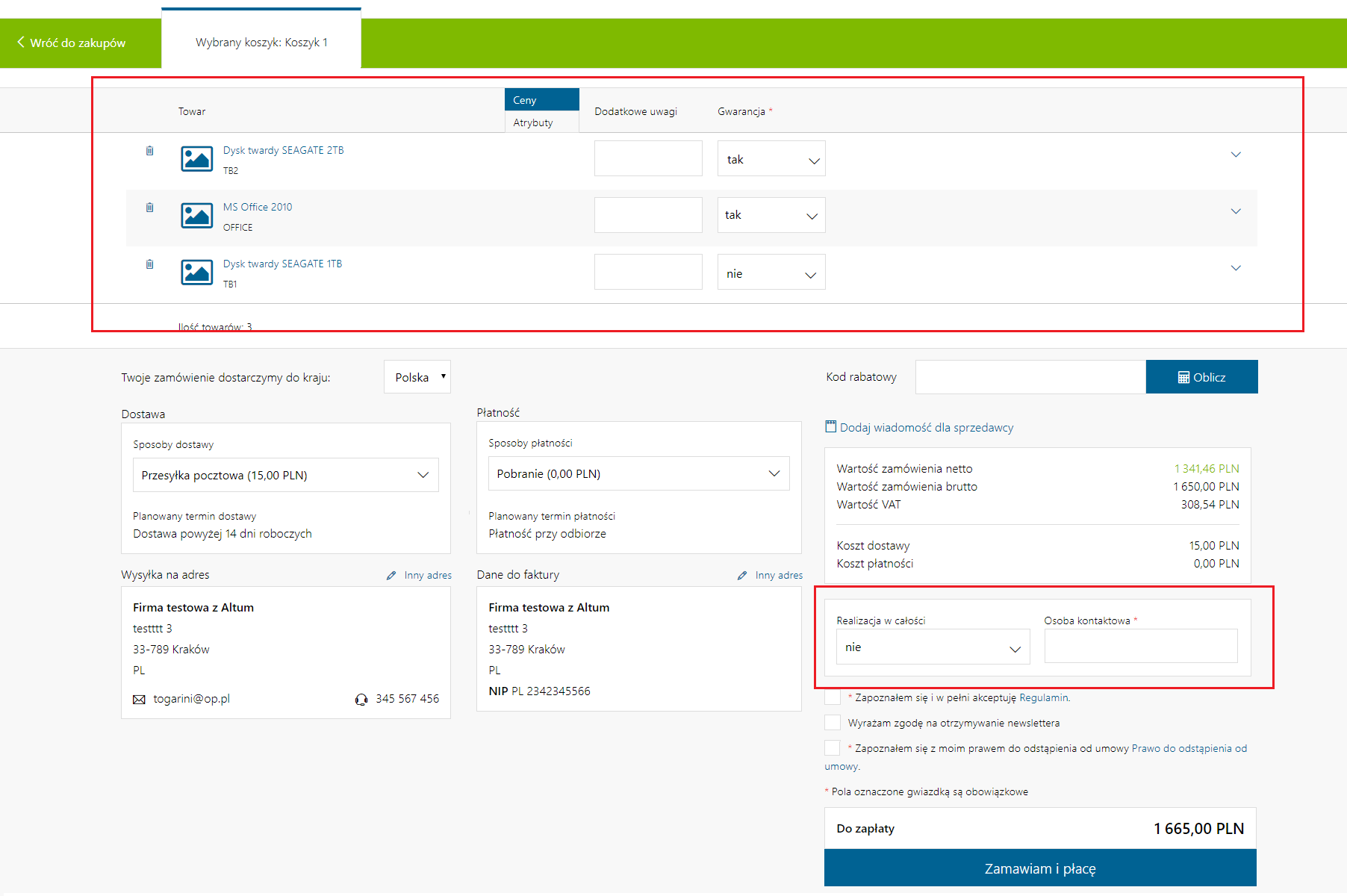This screenshot has width=1347, height=896.
Task: Click the note icon for seller message
Action: (x=830, y=426)
